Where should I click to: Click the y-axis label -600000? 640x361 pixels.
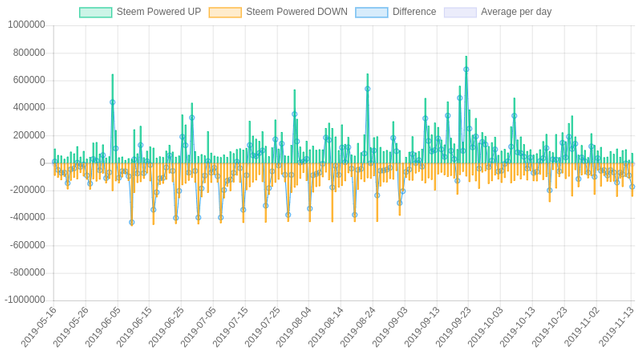[x=27, y=245]
